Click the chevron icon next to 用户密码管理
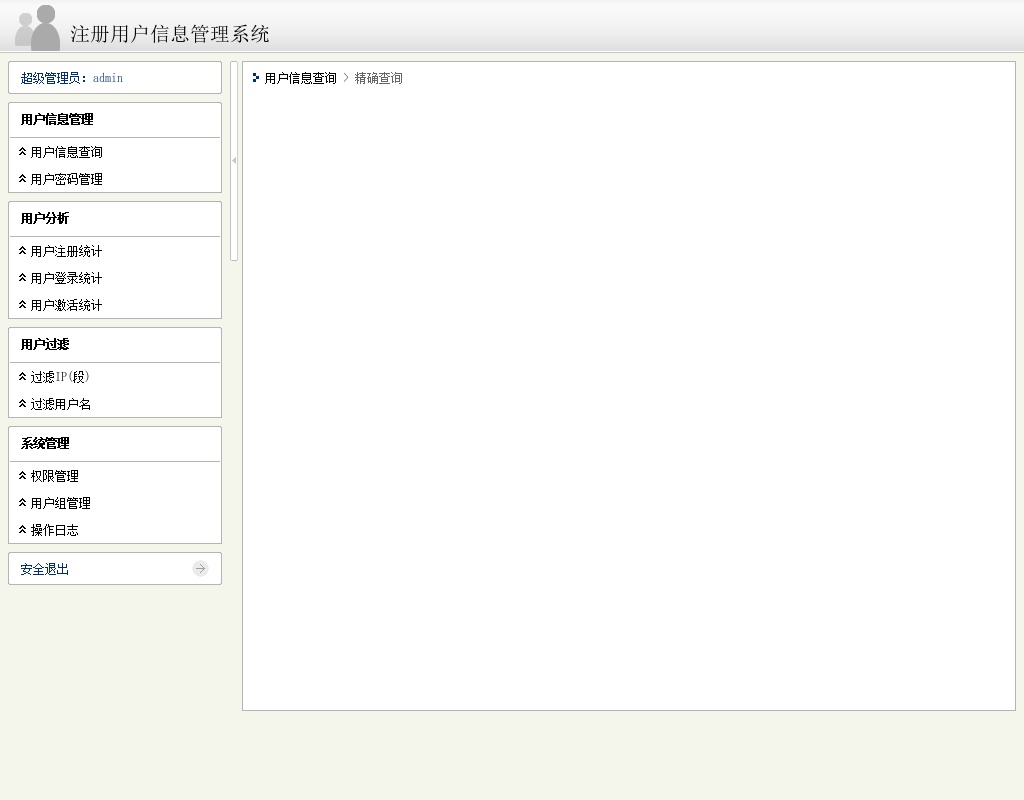Image resolution: width=1024 pixels, height=800 pixels. click(x=23, y=179)
